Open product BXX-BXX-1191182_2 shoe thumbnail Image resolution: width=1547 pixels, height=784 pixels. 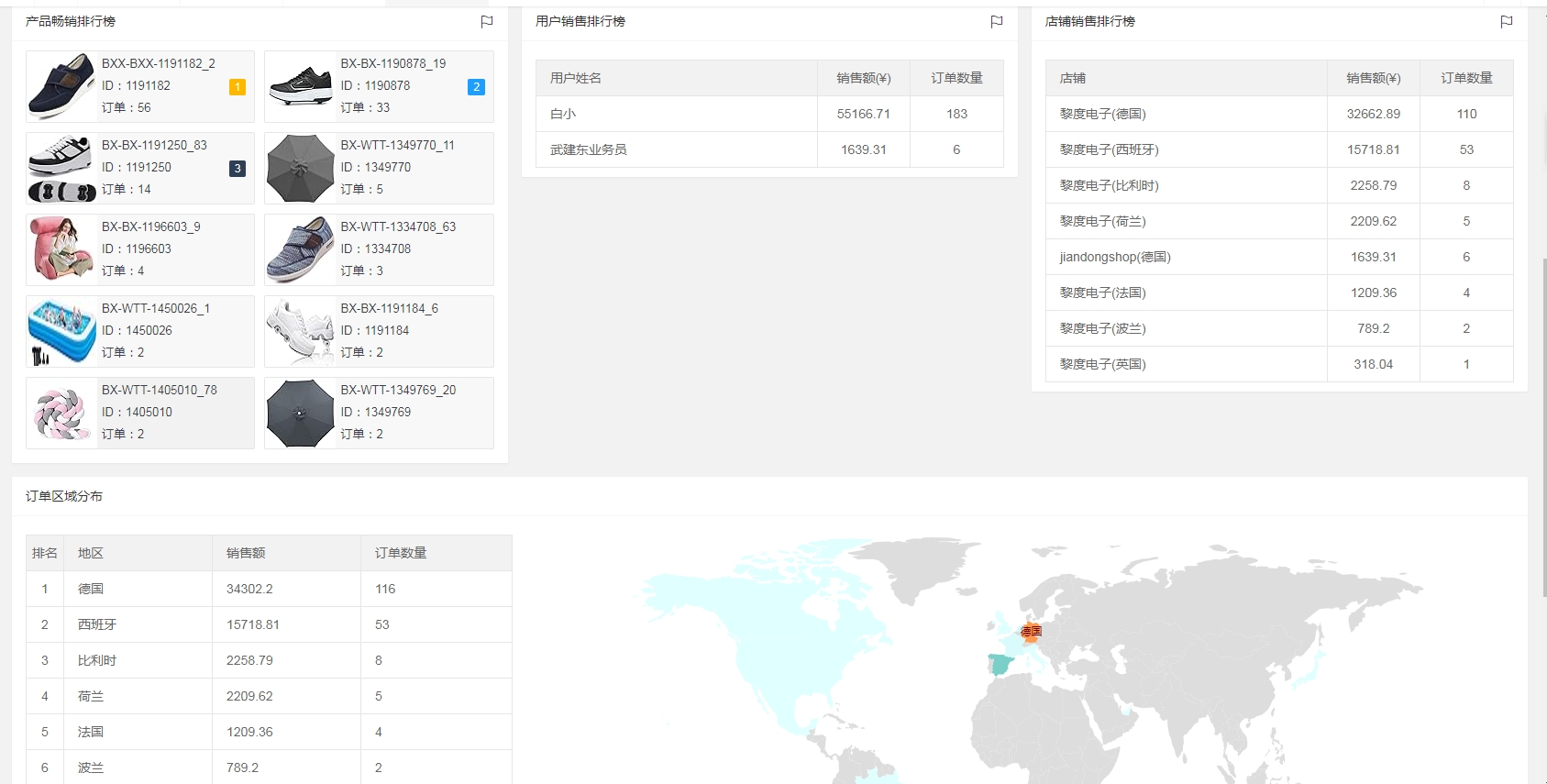[61, 86]
